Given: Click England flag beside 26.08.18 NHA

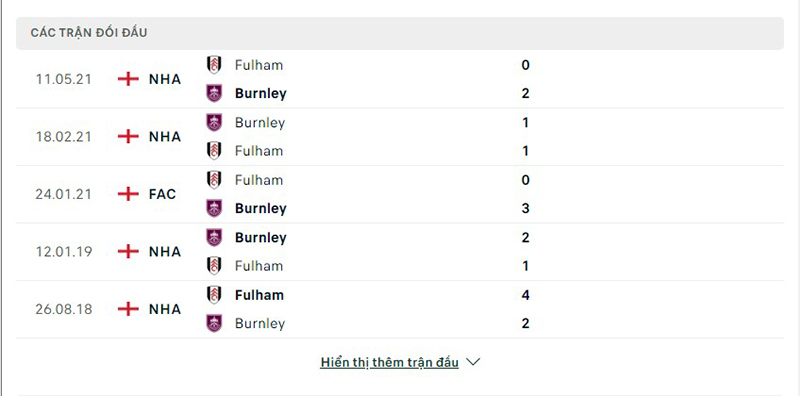Looking at the screenshot, I should [128, 309].
